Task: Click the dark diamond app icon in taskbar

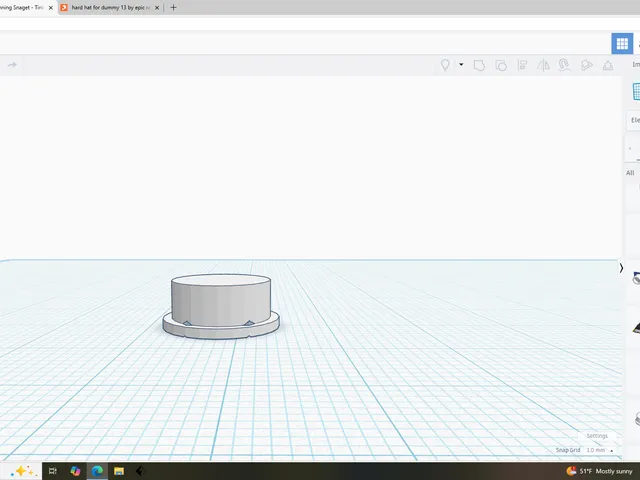Action: tap(140, 471)
